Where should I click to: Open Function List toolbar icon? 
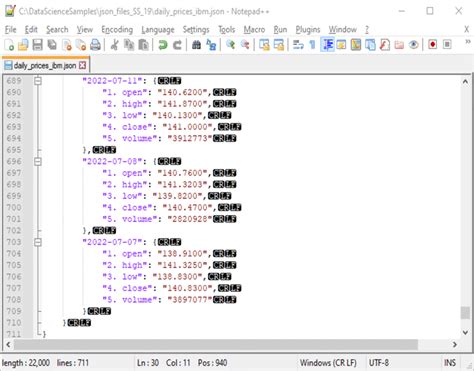[x=385, y=45]
